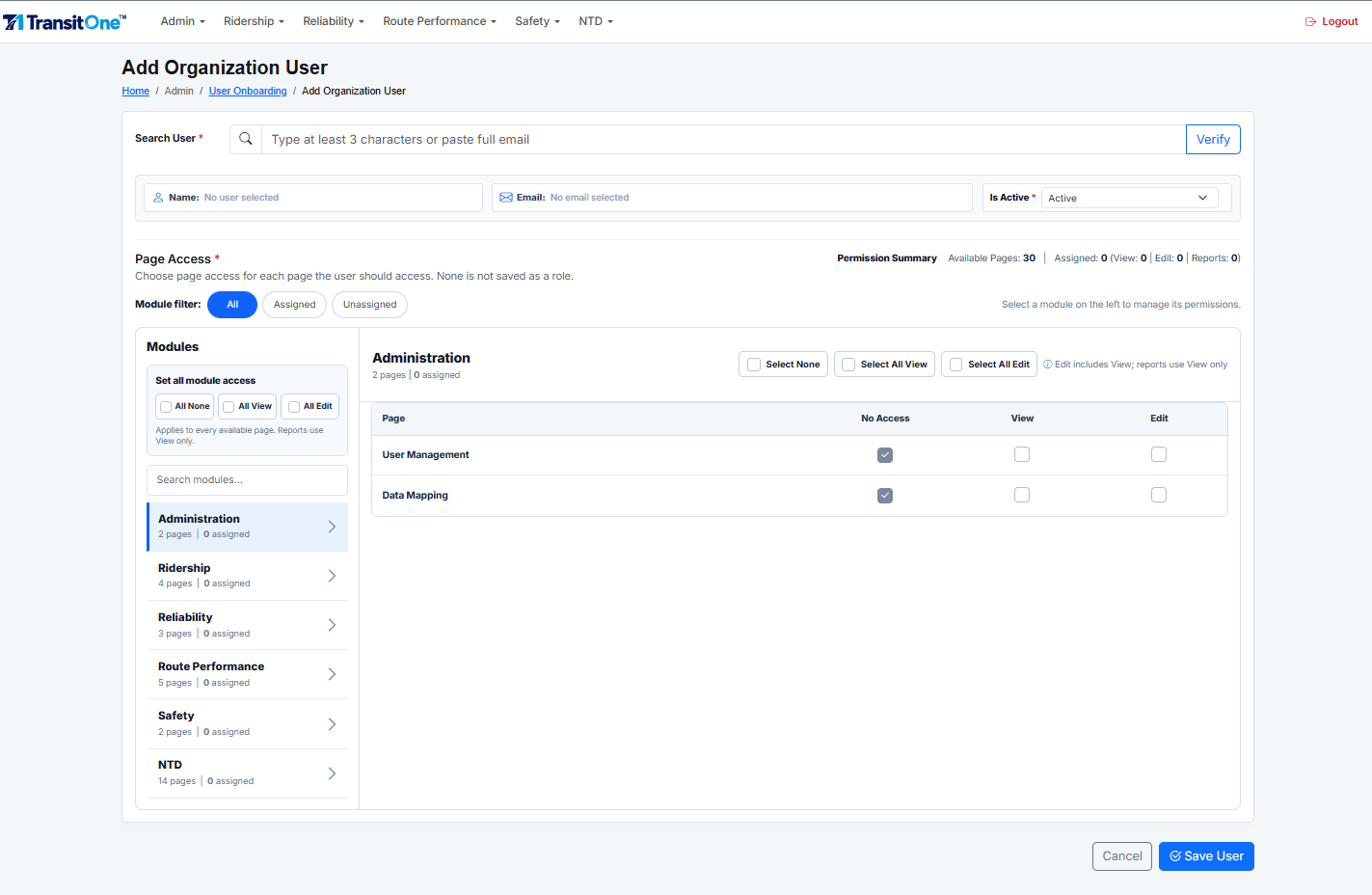Screen dimensions: 1372x895
Task: Click the search magnifier icon
Action: [x=246, y=139]
